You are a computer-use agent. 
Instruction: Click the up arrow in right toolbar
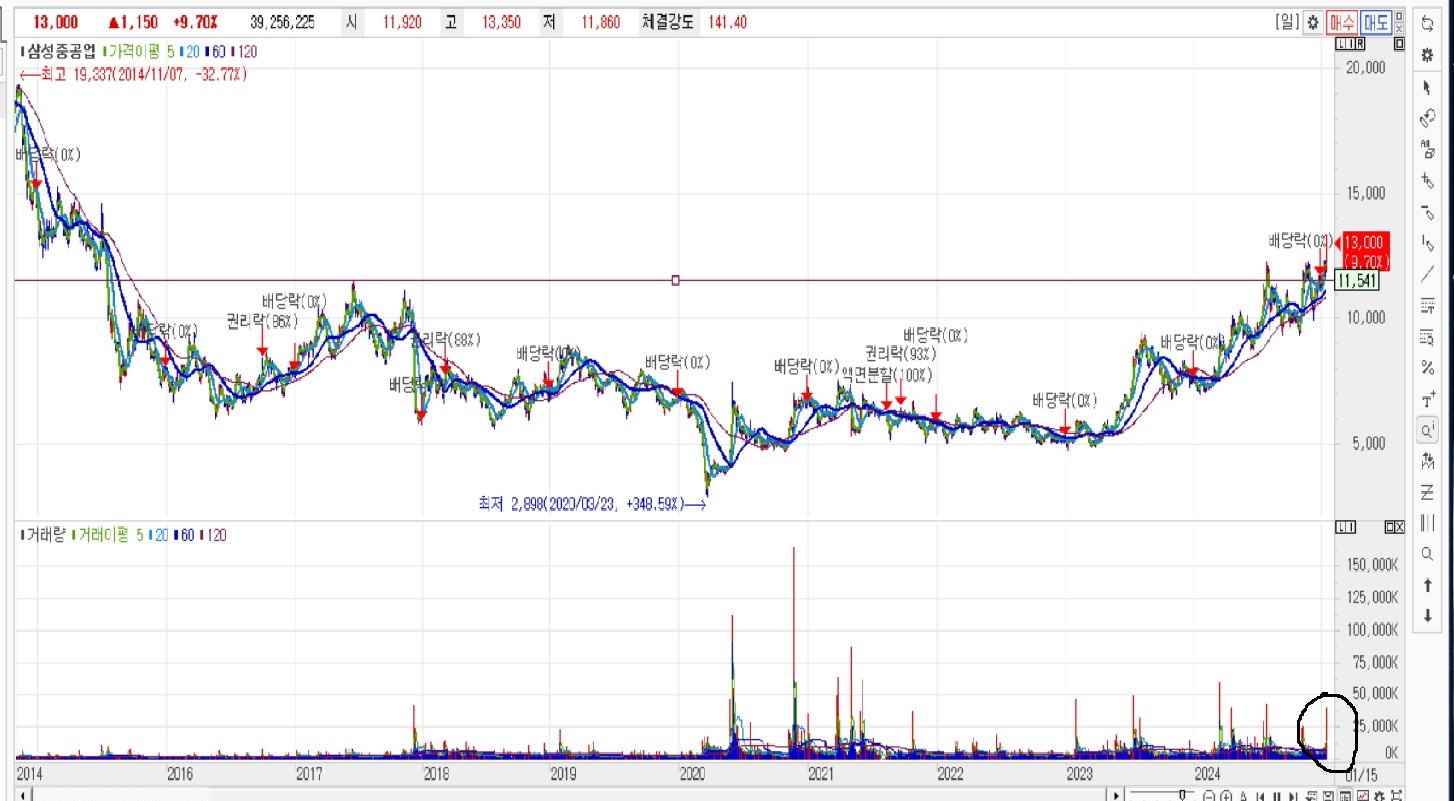[x=1428, y=585]
